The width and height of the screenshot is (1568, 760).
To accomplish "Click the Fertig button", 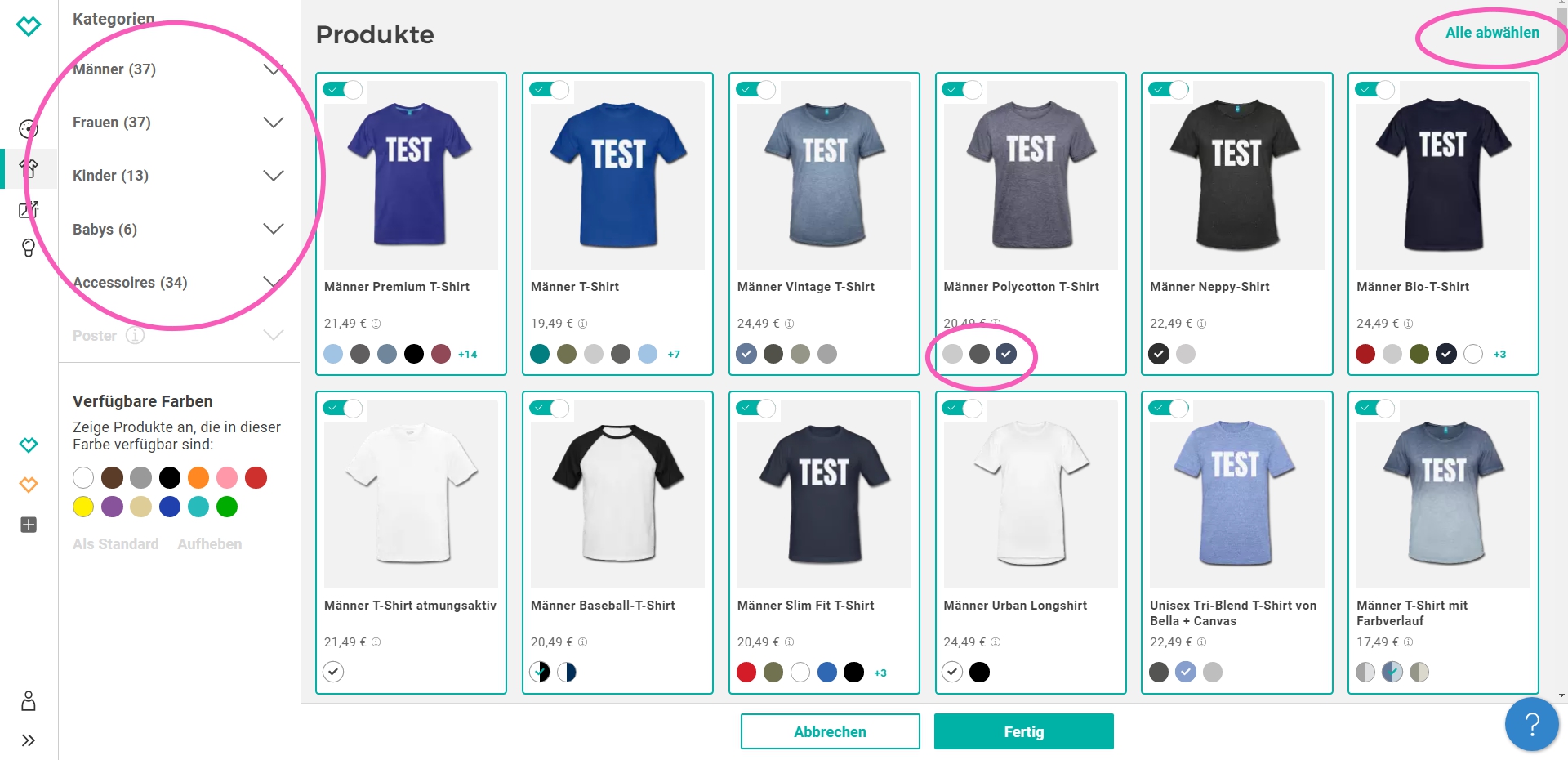I will click(x=1023, y=731).
